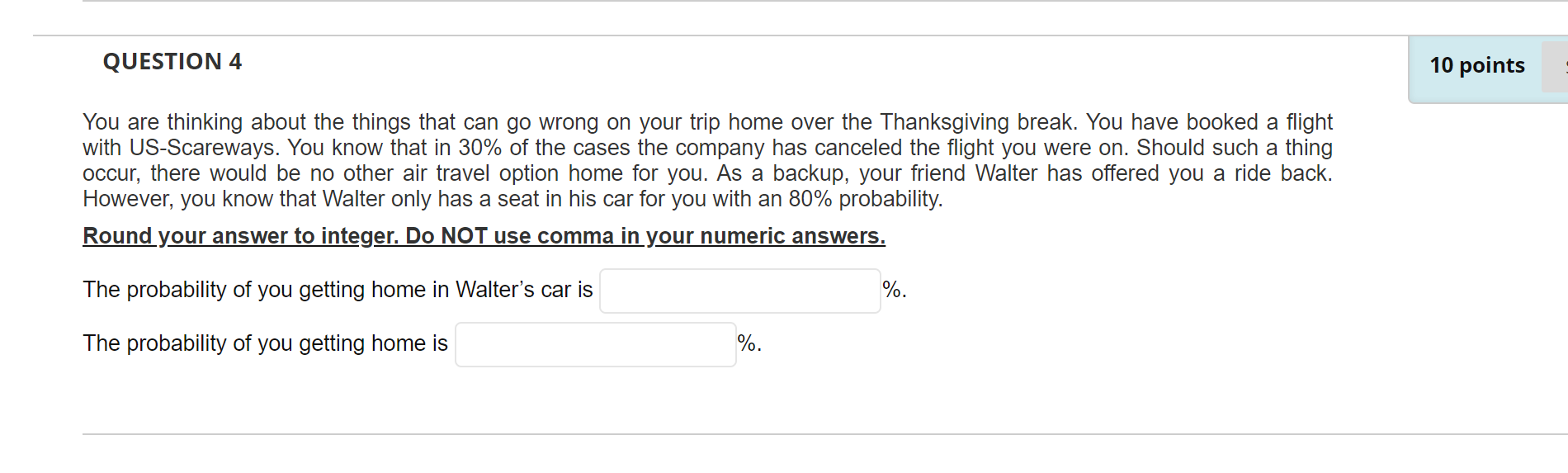Click the 80% figure in the paragraph

810,199
